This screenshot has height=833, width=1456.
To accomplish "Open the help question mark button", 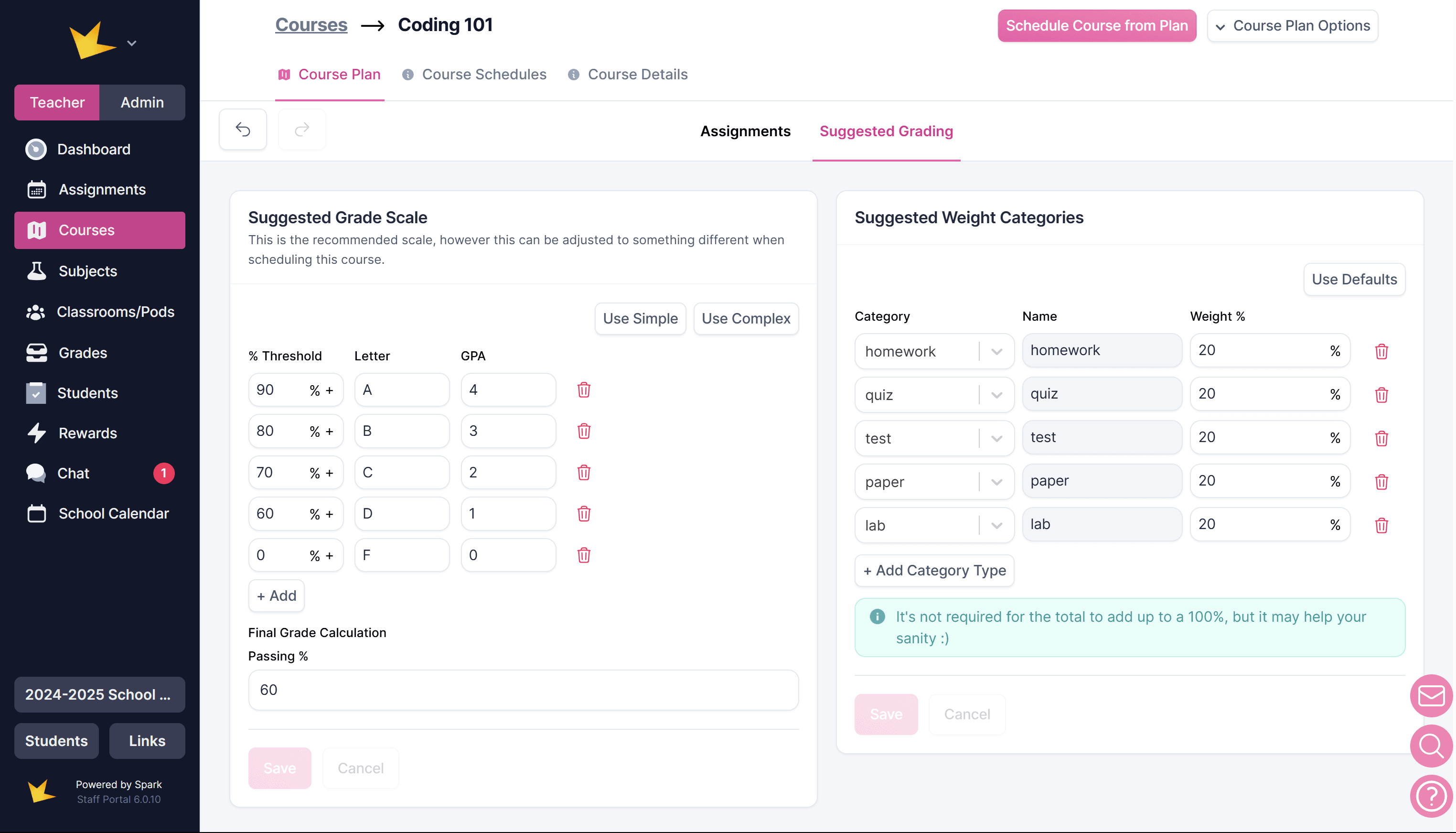I will point(1431,796).
